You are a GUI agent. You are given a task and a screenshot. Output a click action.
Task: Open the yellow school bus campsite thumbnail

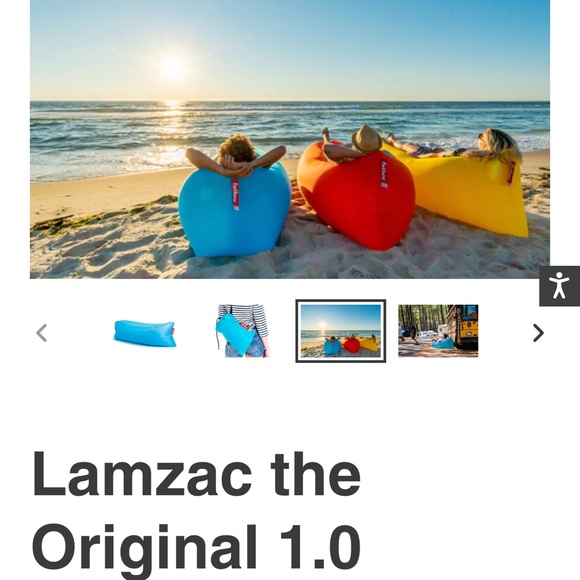[438, 331]
